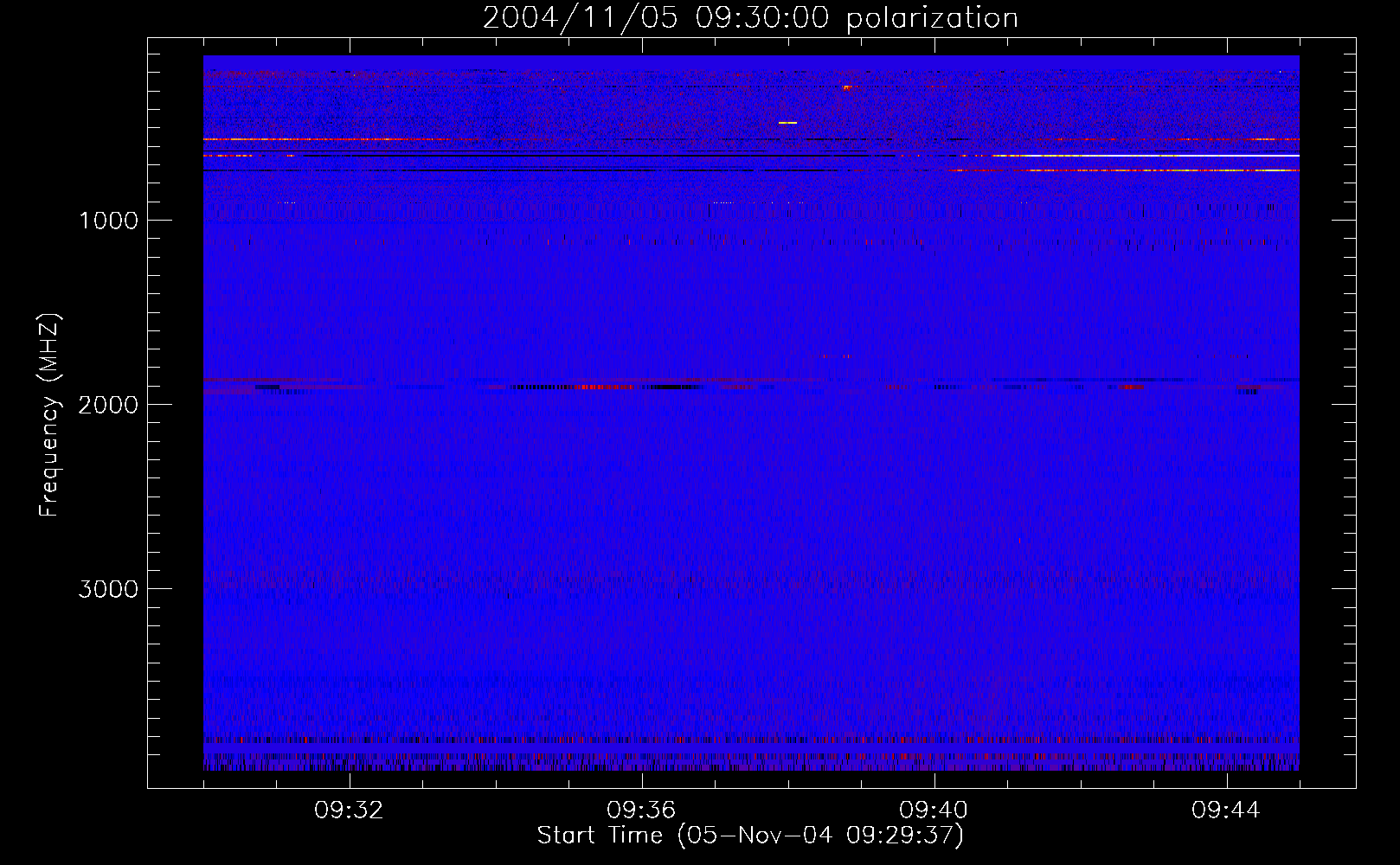Screen dimensions: 1400x865
Task: Click the '09:44' time tick label
Action: pos(1226,811)
